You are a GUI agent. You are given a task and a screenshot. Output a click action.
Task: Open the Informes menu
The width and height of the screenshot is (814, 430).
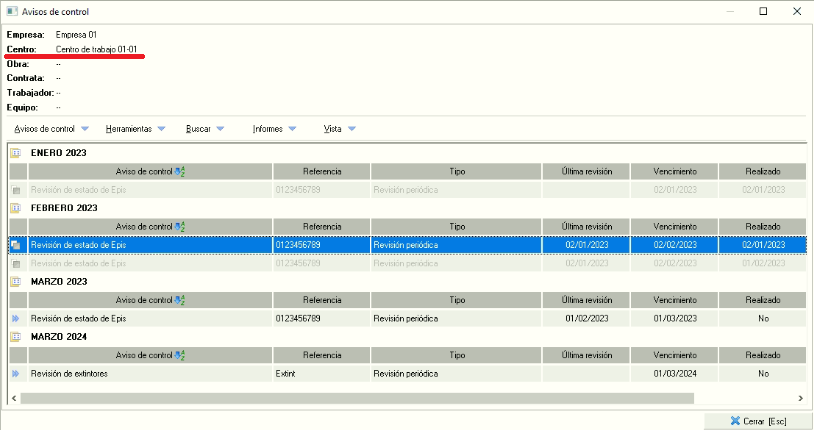tap(275, 129)
